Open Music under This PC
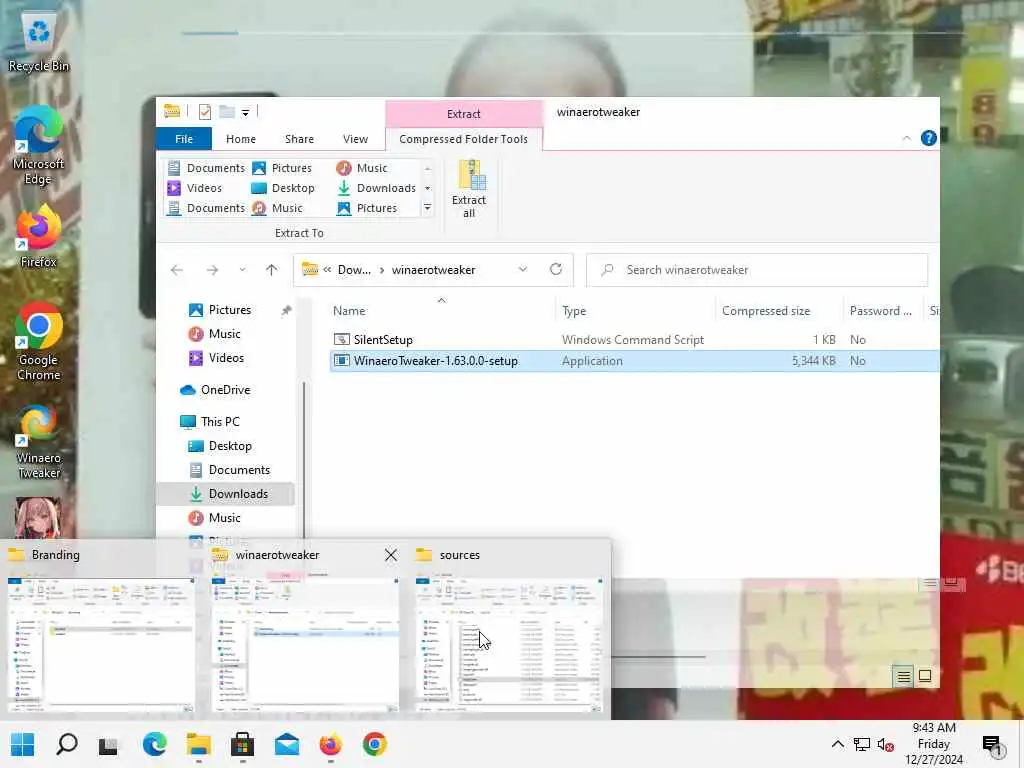This screenshot has height=768, width=1024. tap(224, 518)
